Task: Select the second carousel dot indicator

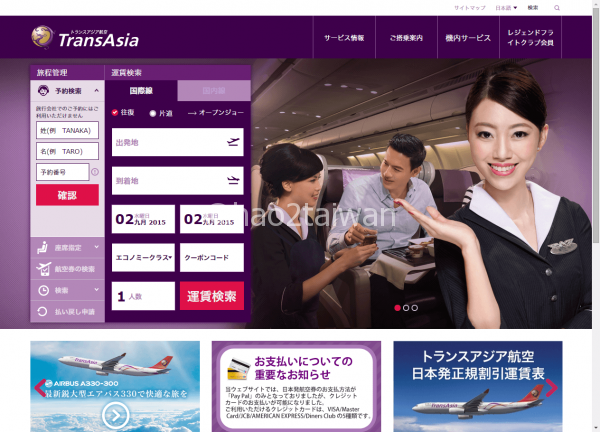Action: click(406, 308)
